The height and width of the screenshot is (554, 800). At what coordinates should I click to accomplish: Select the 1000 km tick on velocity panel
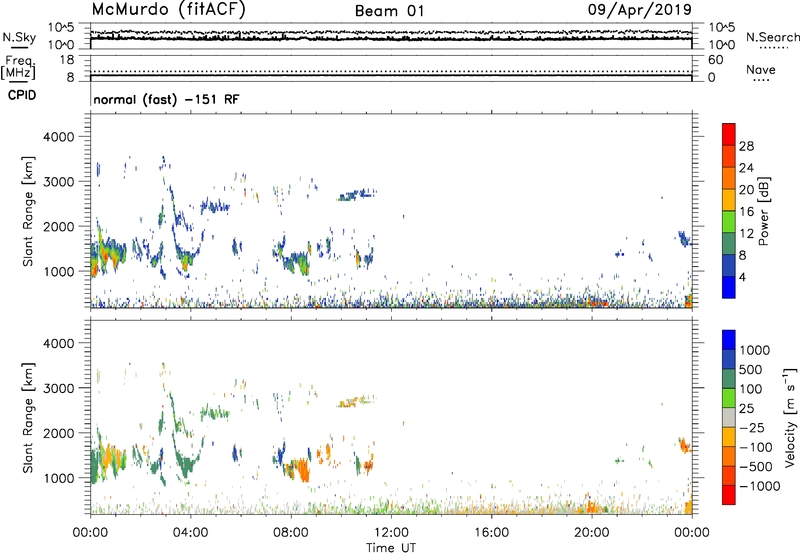click(x=58, y=478)
